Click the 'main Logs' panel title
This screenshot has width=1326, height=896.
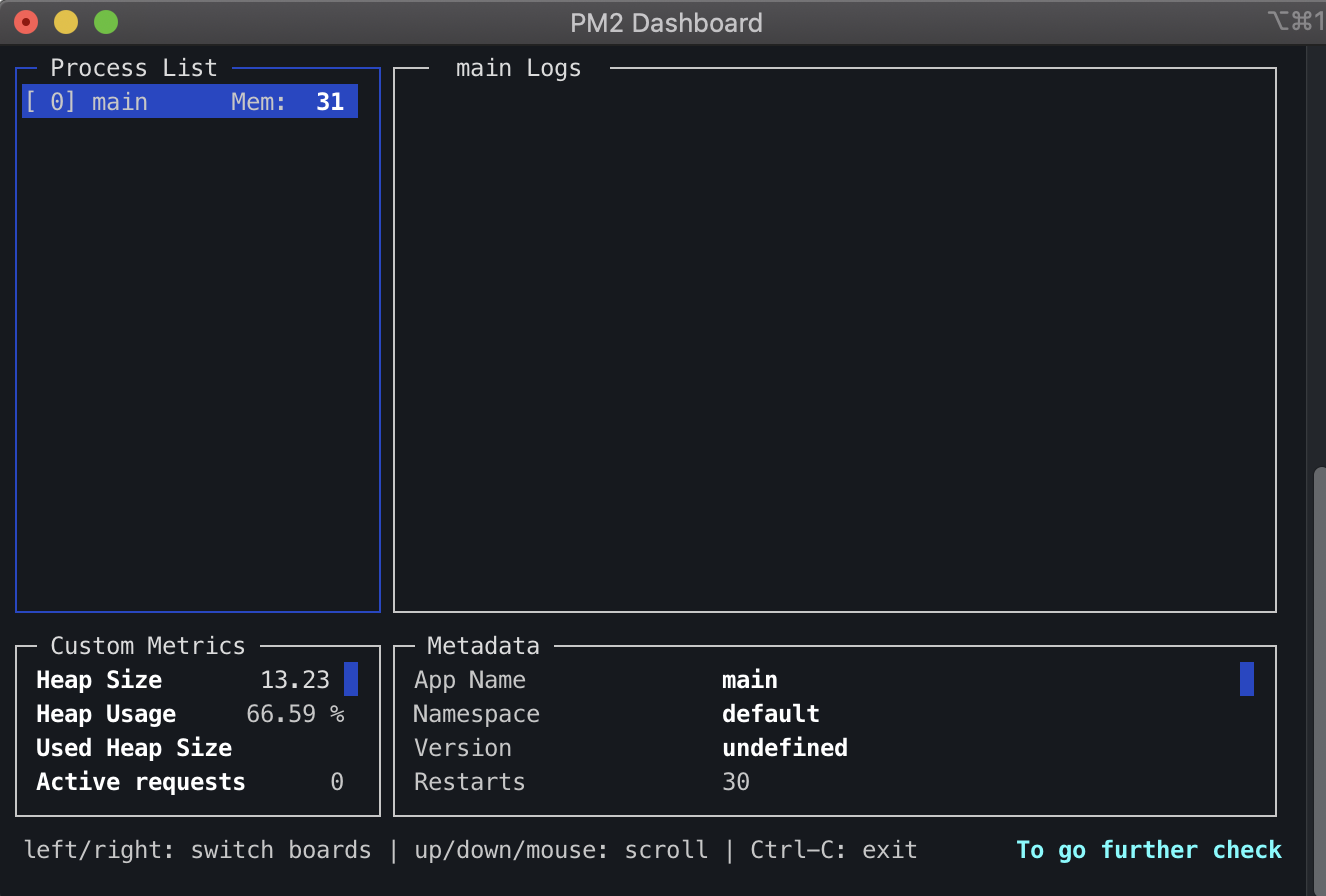pyautogui.click(x=518, y=68)
